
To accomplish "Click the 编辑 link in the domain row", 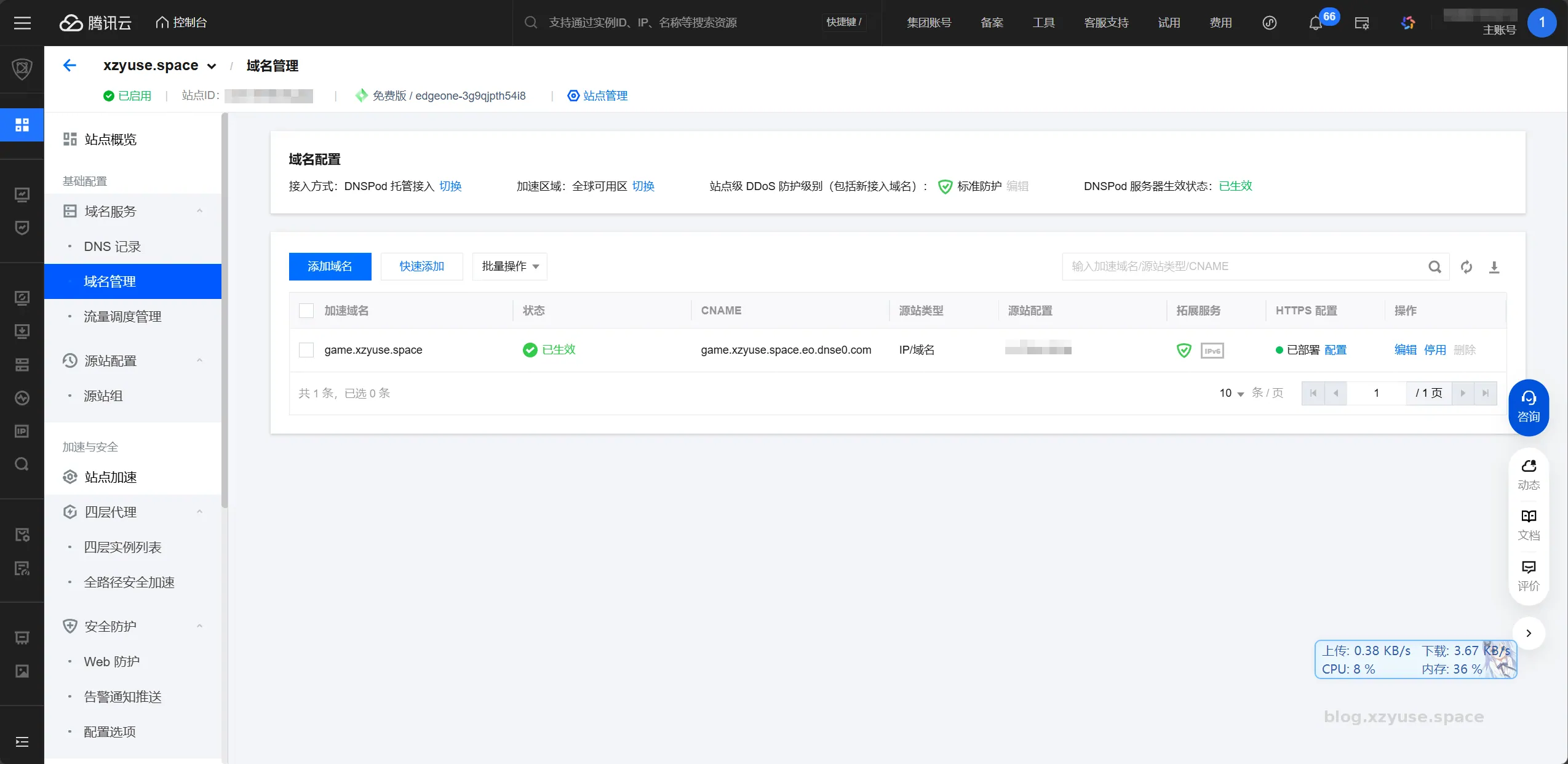I will pyautogui.click(x=1405, y=350).
